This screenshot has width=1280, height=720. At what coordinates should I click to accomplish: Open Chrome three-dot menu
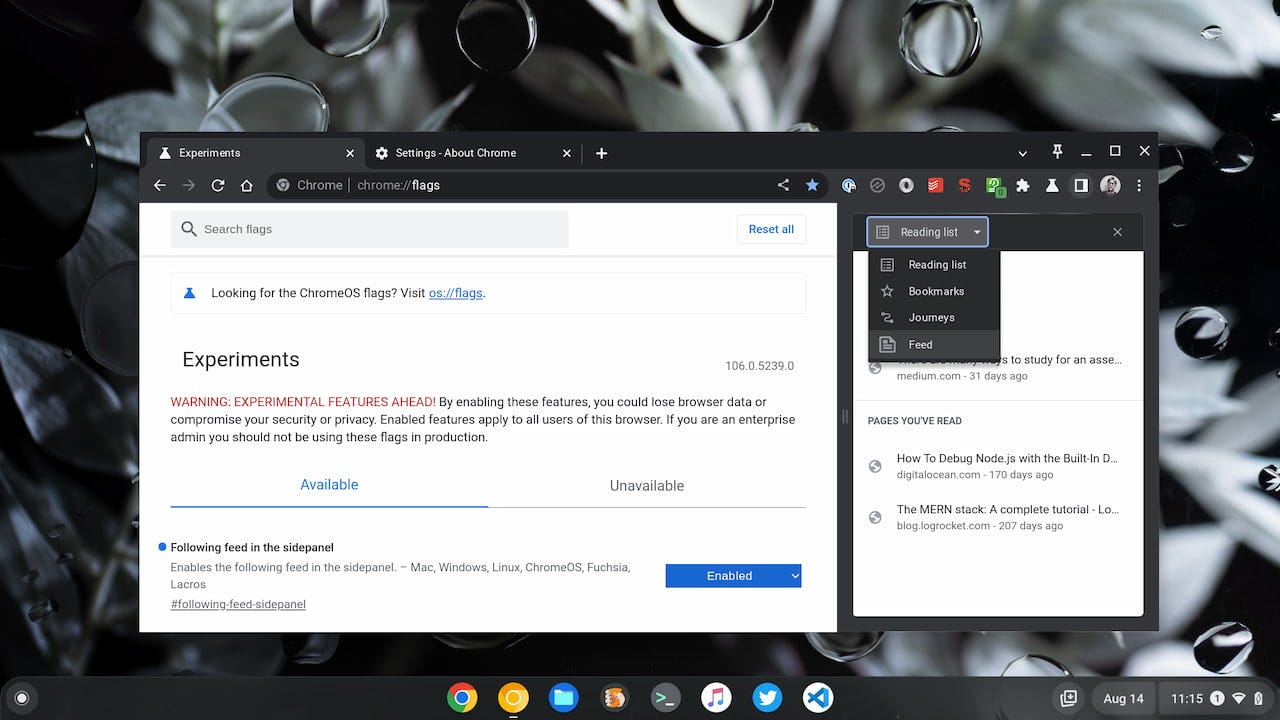pos(1139,185)
